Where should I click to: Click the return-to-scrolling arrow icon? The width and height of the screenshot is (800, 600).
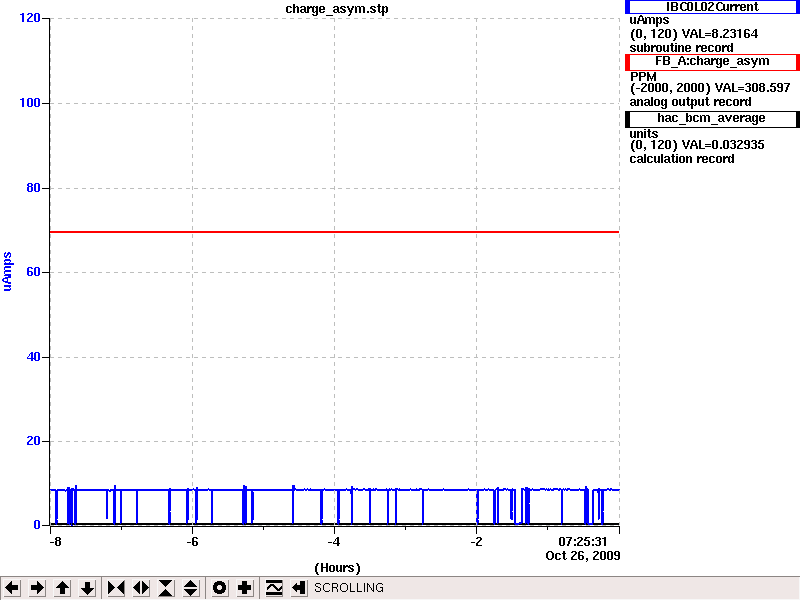pos(299,588)
